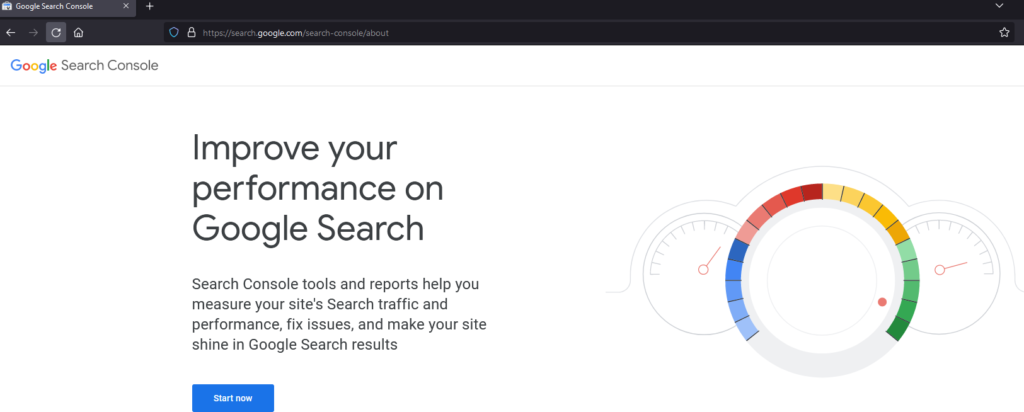This screenshot has width=1024, height=412.
Task: Click the Google Search Console logo
Action: coord(84,65)
